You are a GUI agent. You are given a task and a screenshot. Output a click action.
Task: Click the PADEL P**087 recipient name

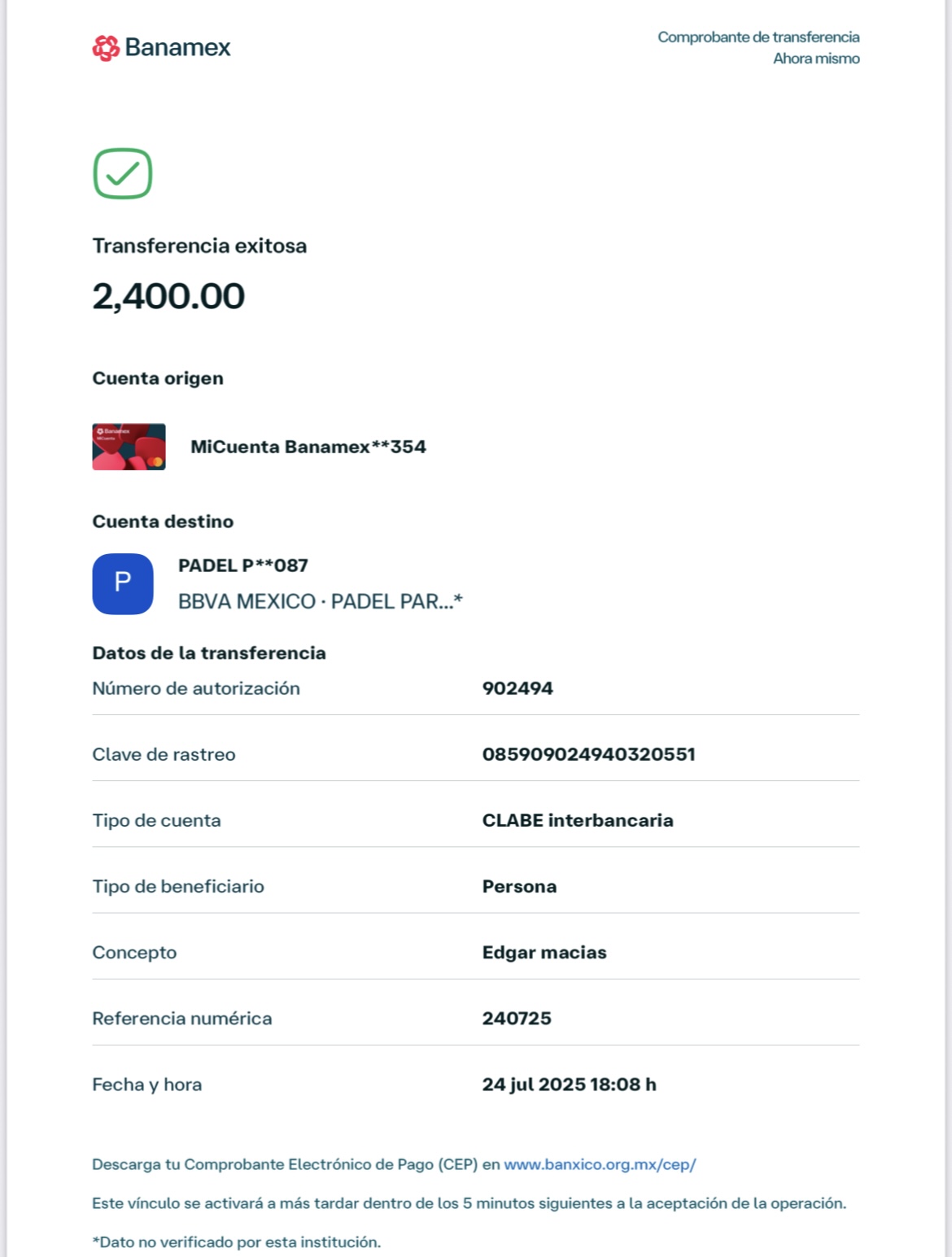click(243, 565)
